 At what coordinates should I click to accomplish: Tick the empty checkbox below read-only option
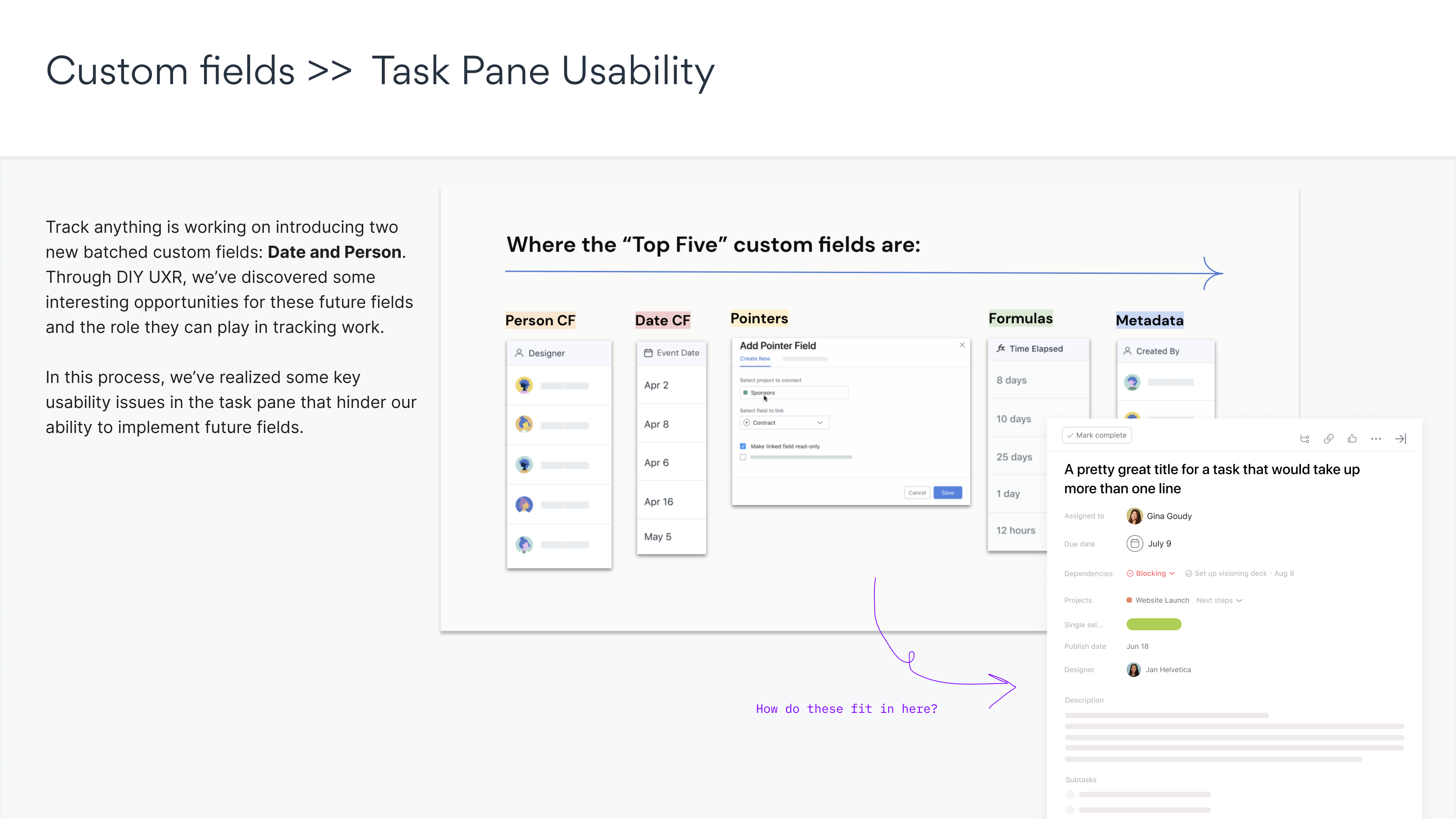click(743, 457)
